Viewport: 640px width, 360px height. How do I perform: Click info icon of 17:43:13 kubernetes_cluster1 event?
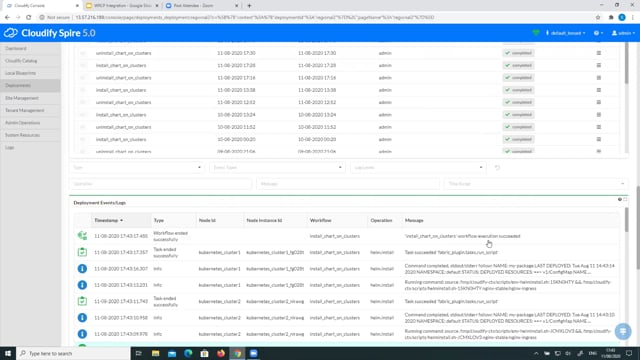pyautogui.click(x=82, y=285)
